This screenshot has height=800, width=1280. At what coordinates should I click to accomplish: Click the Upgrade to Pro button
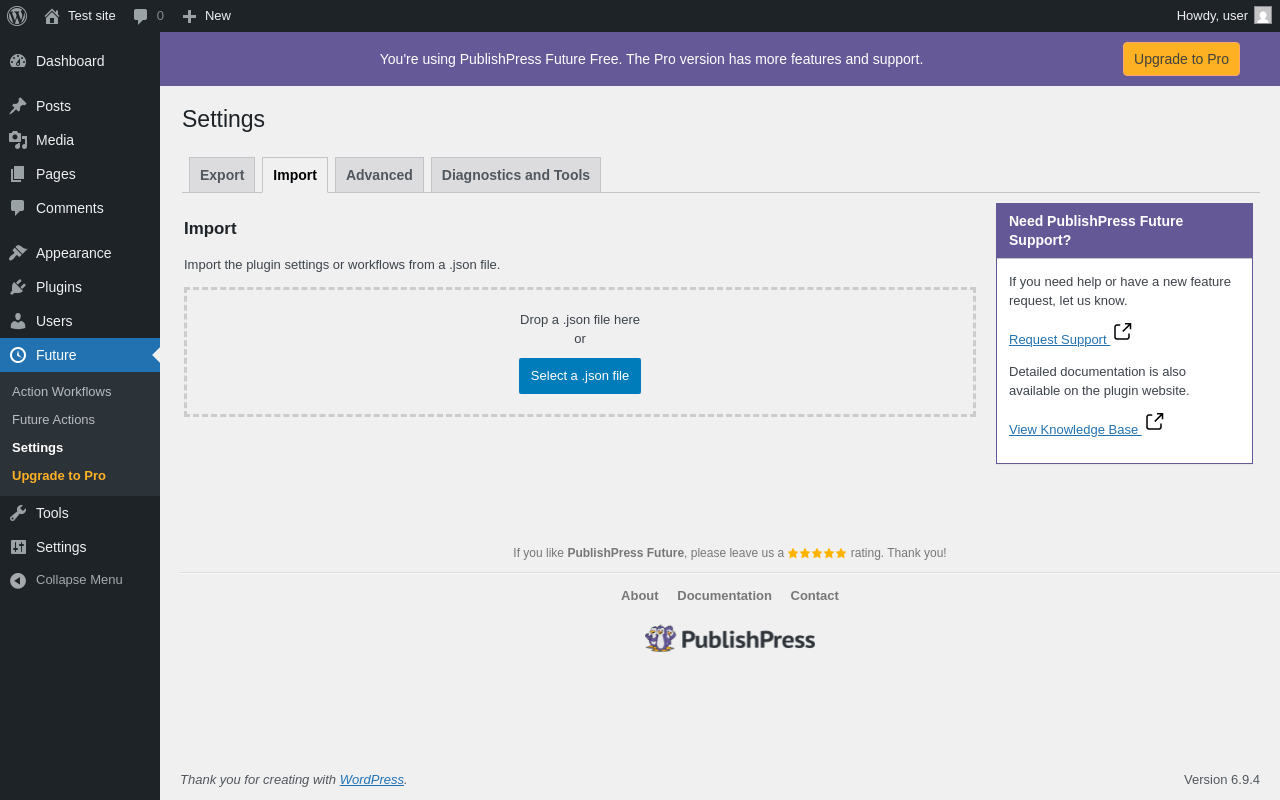pyautogui.click(x=1181, y=59)
